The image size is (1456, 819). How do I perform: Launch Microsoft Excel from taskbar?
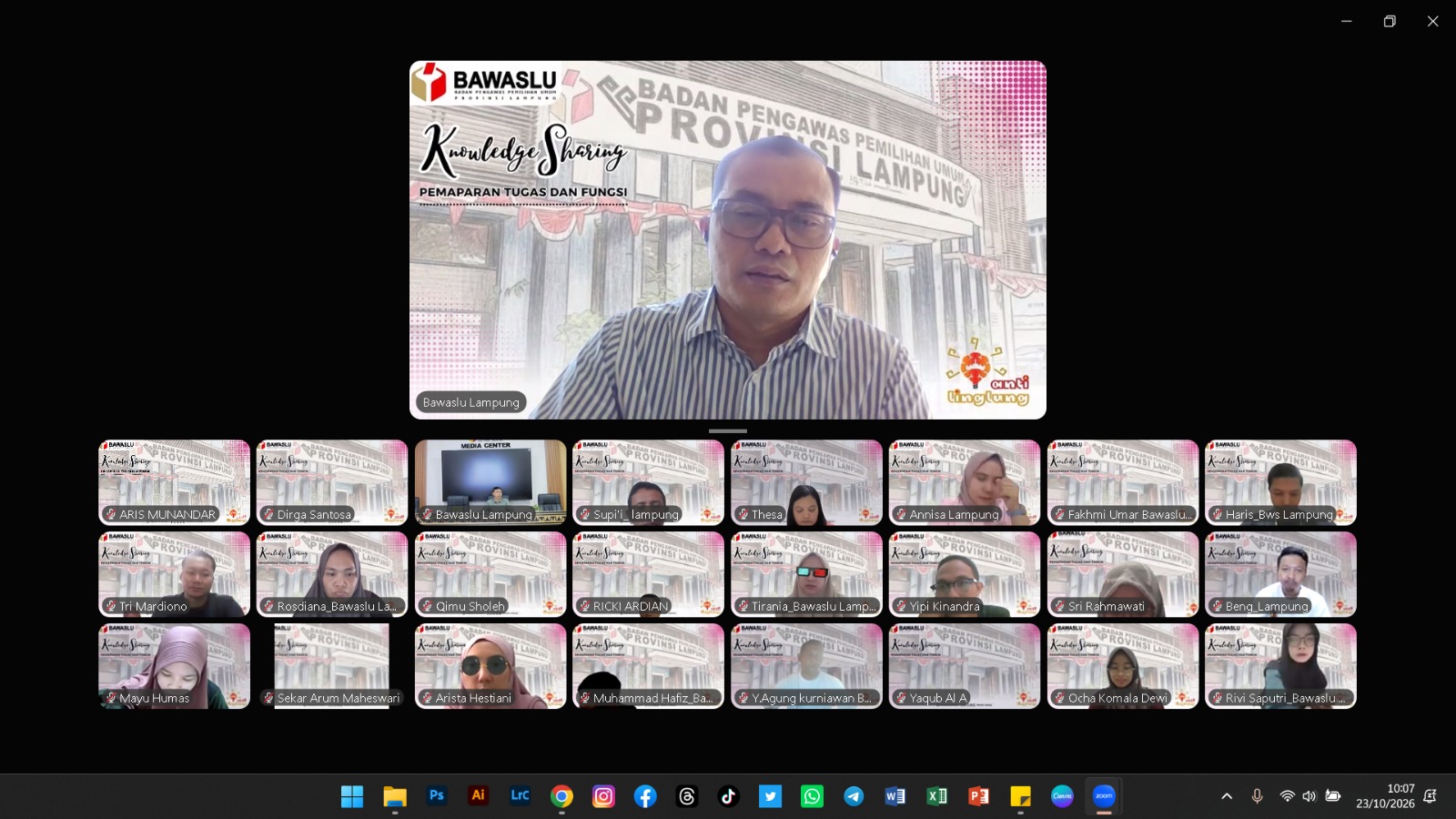(936, 796)
